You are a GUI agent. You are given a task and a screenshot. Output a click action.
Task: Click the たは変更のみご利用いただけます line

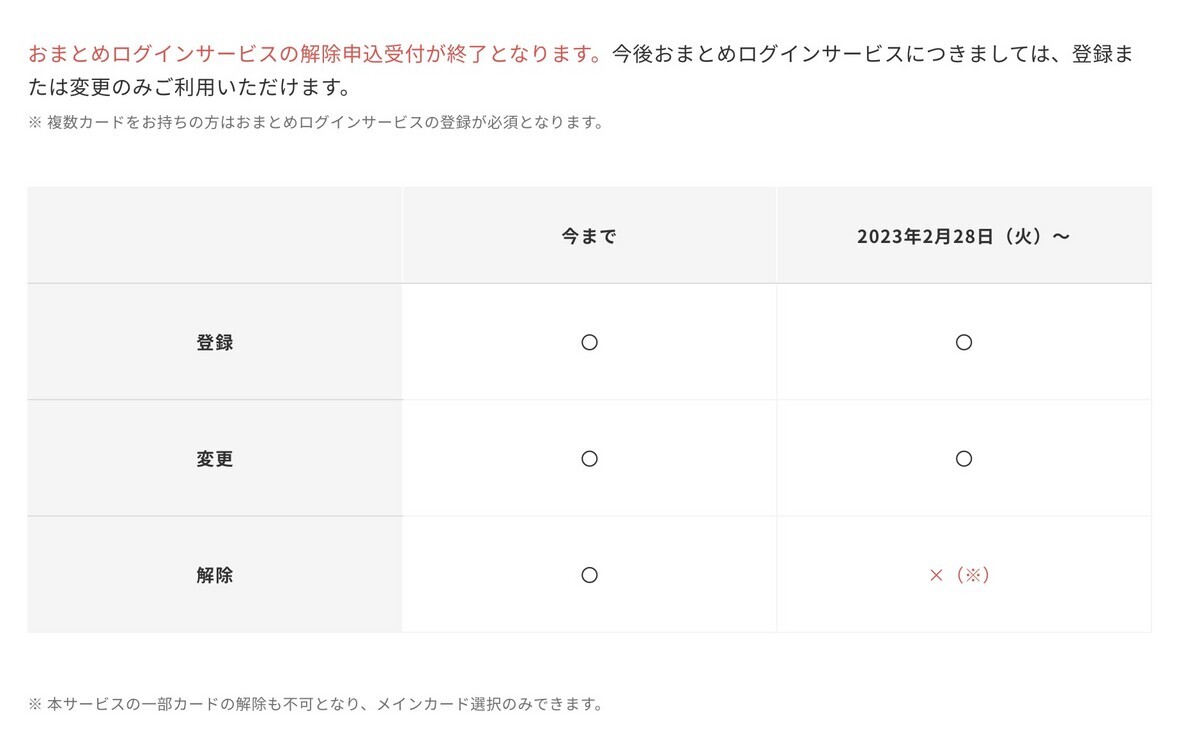(x=189, y=88)
